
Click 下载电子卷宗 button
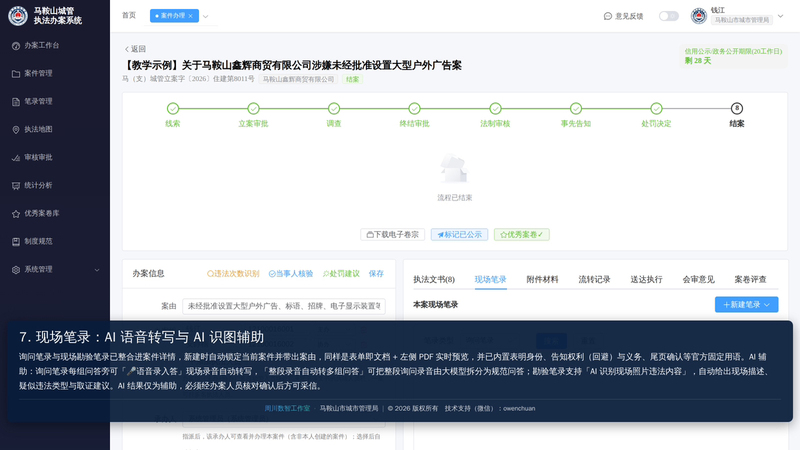click(392, 235)
